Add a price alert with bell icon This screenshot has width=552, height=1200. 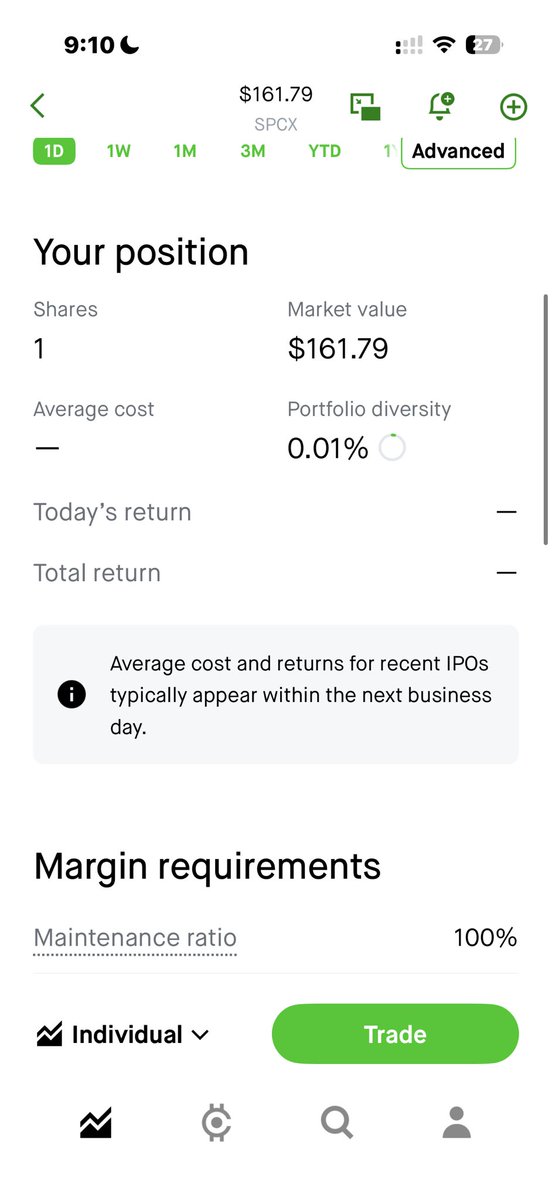tap(440, 106)
